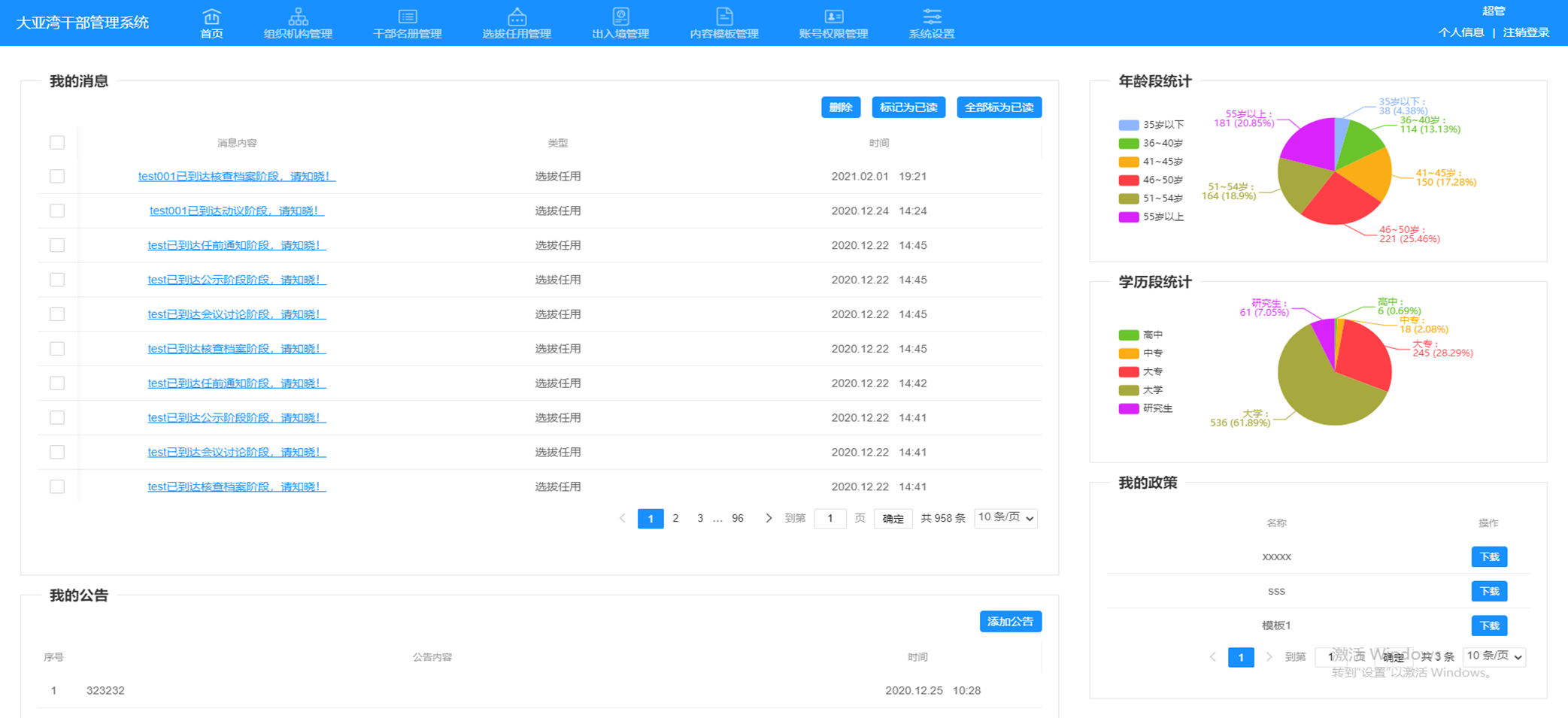Open the 出入境管理 passport icon

[620, 16]
